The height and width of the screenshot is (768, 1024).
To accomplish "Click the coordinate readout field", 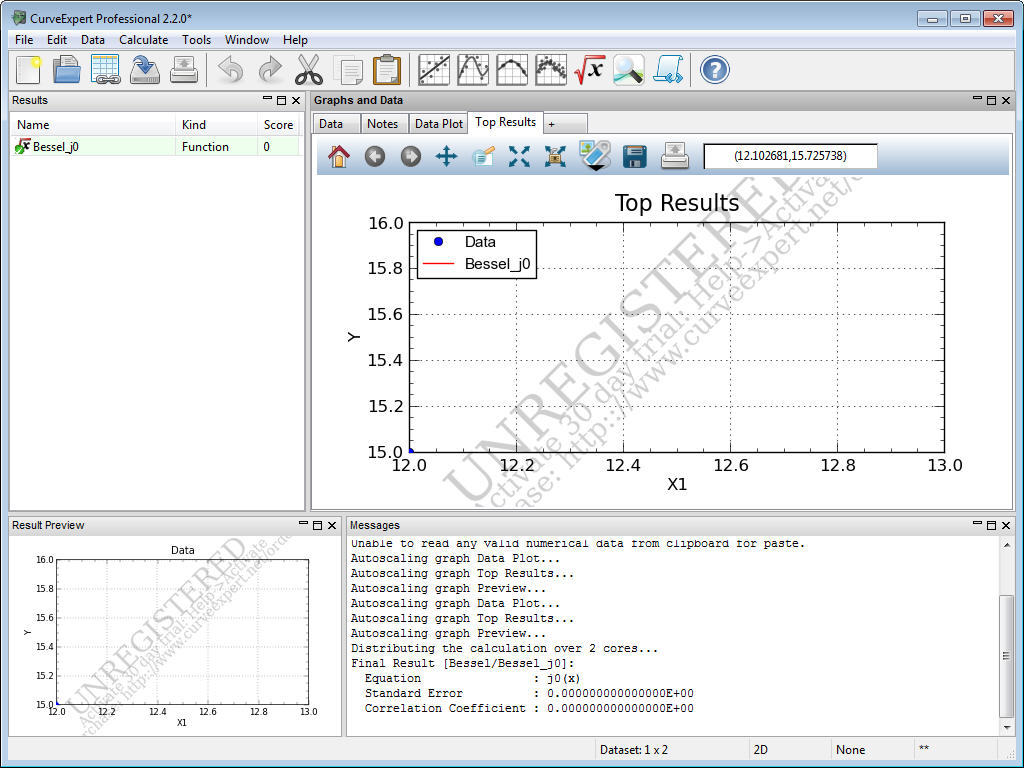I will coord(790,156).
